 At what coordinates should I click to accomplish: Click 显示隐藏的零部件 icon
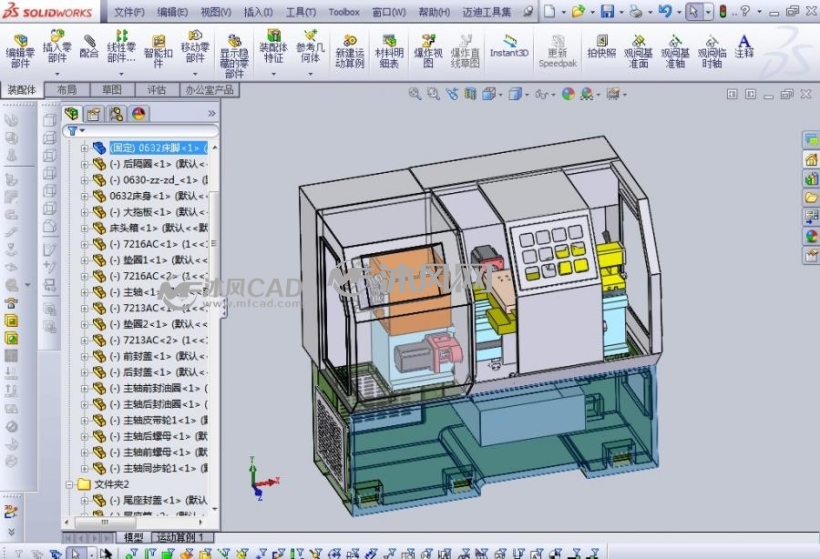click(x=234, y=56)
